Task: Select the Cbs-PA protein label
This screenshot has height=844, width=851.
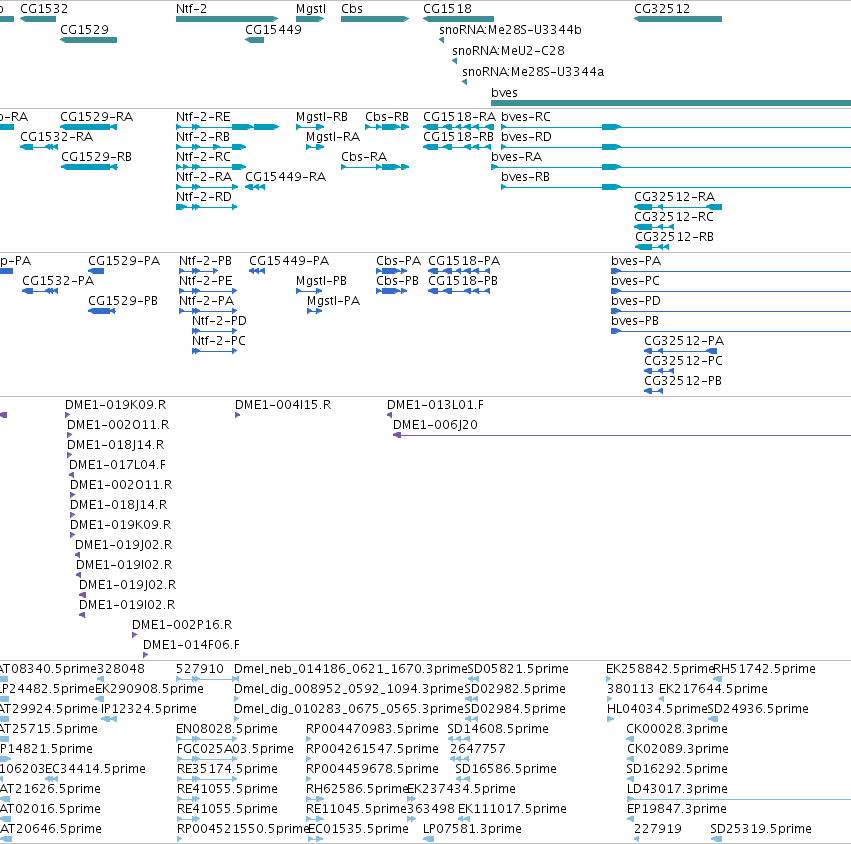Action: tap(398, 261)
